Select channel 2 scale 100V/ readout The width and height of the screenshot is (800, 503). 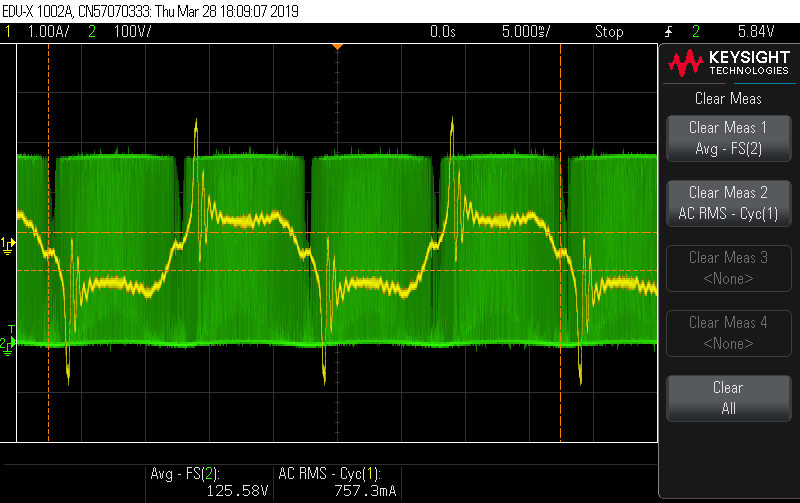click(132, 32)
